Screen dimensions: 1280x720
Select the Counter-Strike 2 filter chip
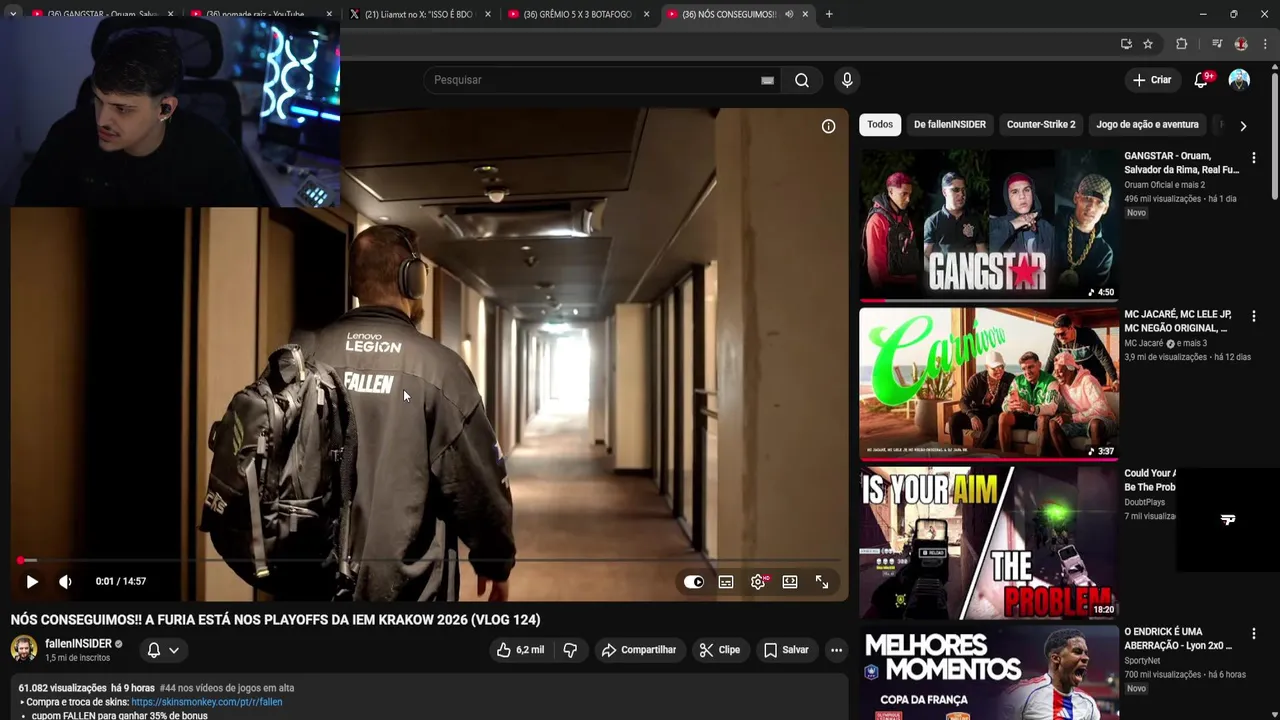tap(1041, 125)
